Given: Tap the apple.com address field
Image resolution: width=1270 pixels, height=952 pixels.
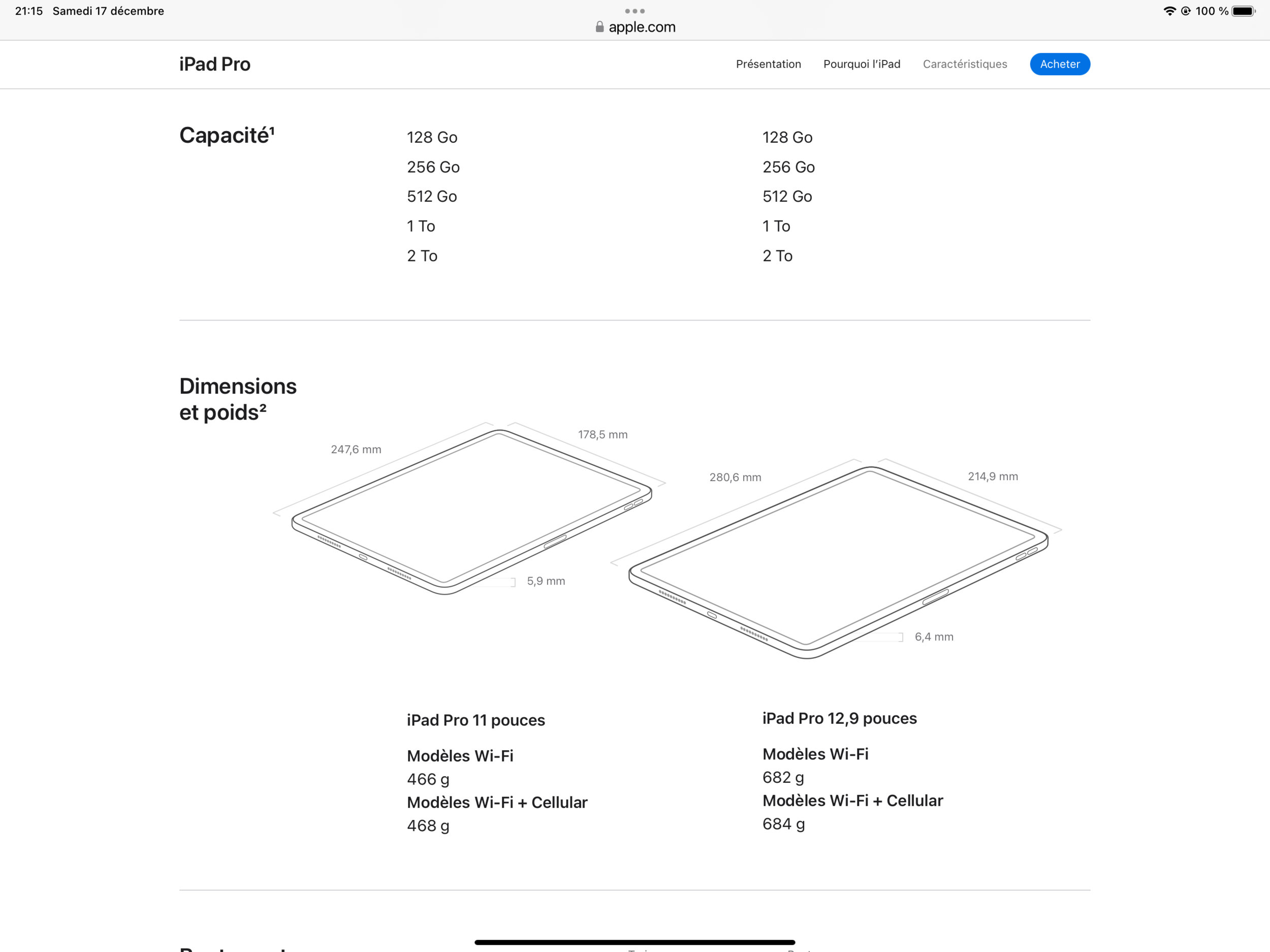Looking at the screenshot, I should (641, 27).
